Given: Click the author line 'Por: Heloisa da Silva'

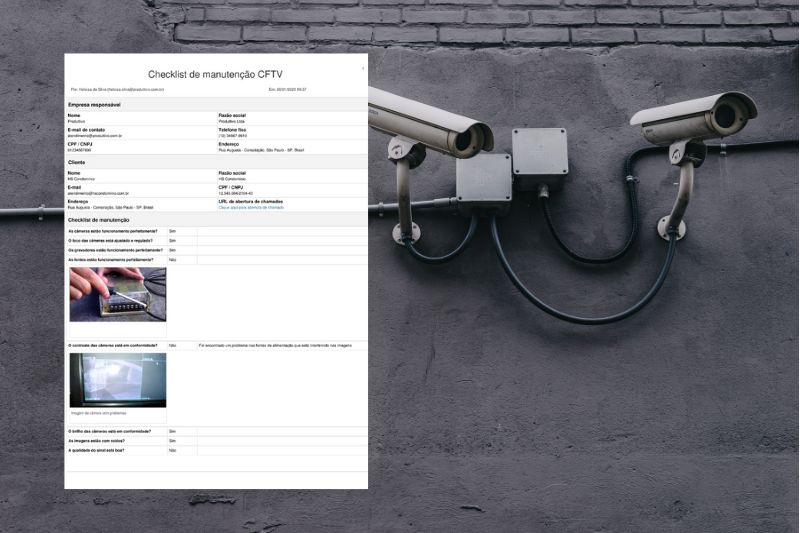Looking at the screenshot, I should point(117,89).
